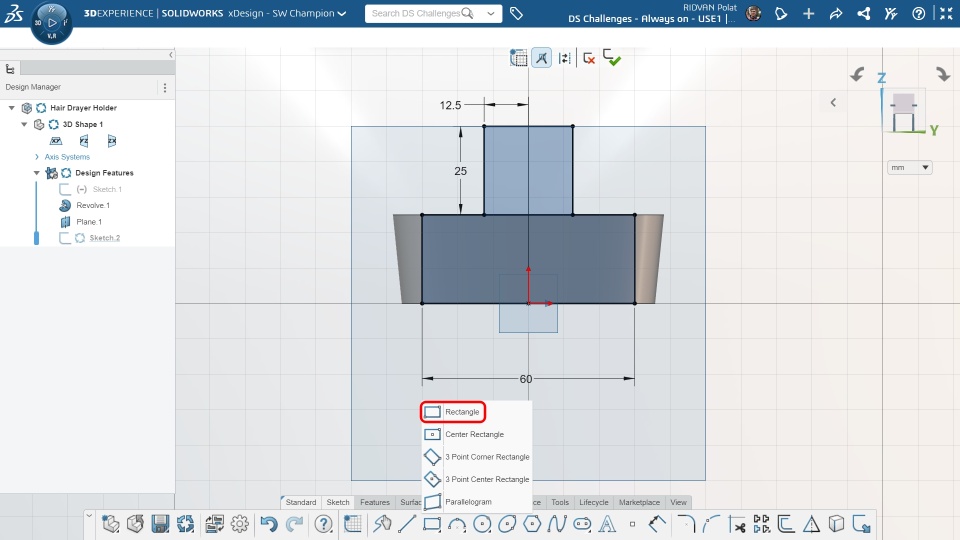The height and width of the screenshot is (540, 960).
Task: Click the Select hand tool
Action: click(383, 524)
